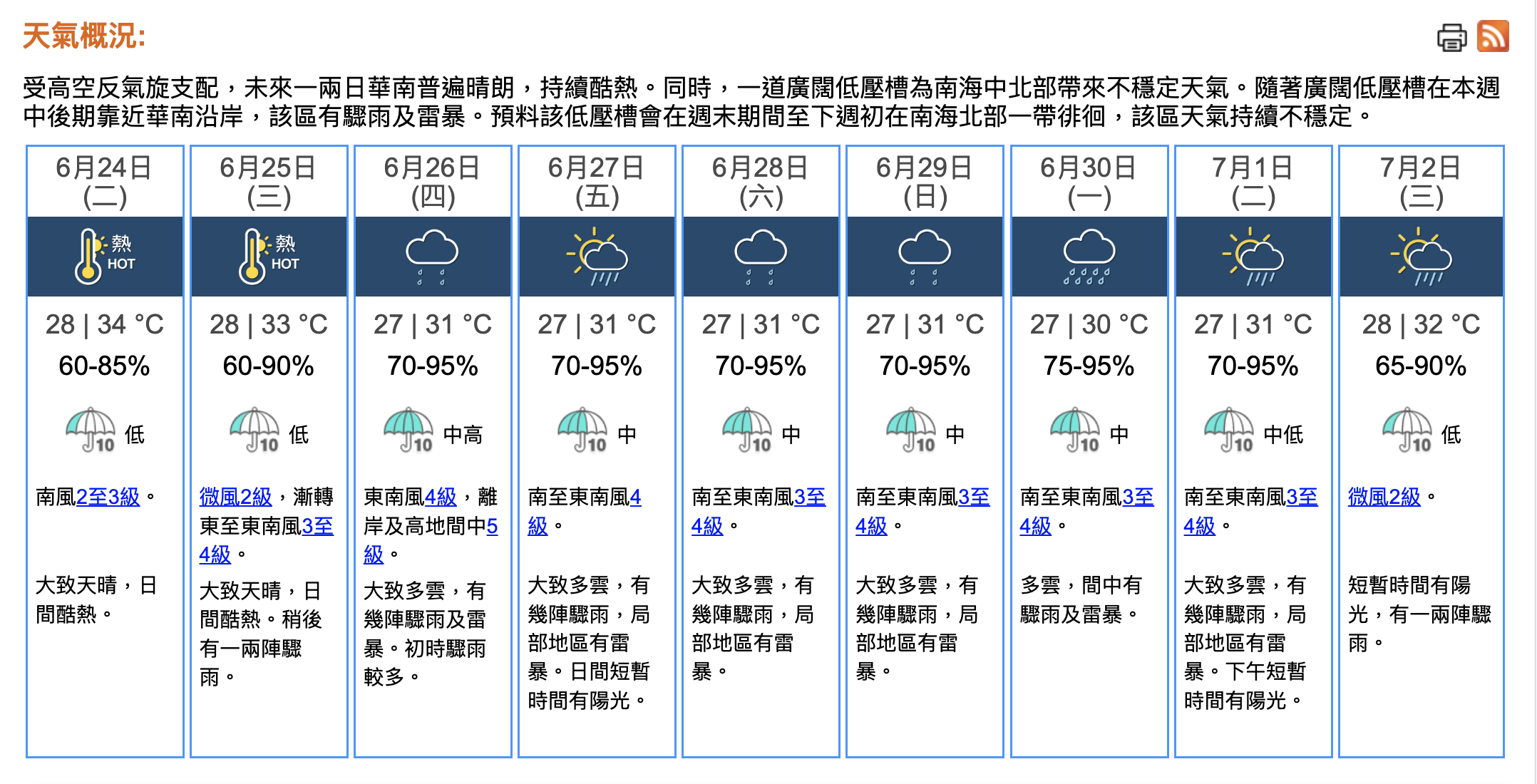Click the rain umbrella icon for June 26
1537x784 pixels.
[408, 430]
